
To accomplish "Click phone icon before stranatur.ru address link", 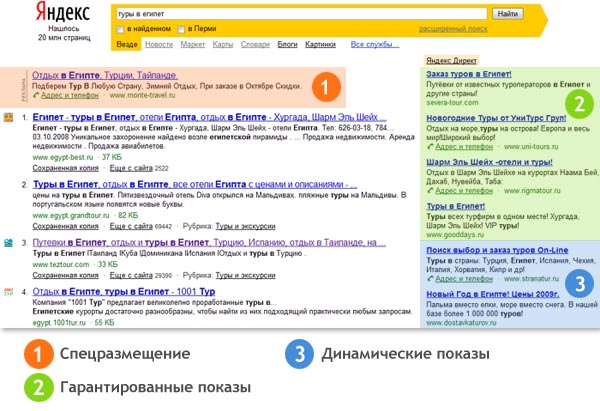I will coord(430,278).
